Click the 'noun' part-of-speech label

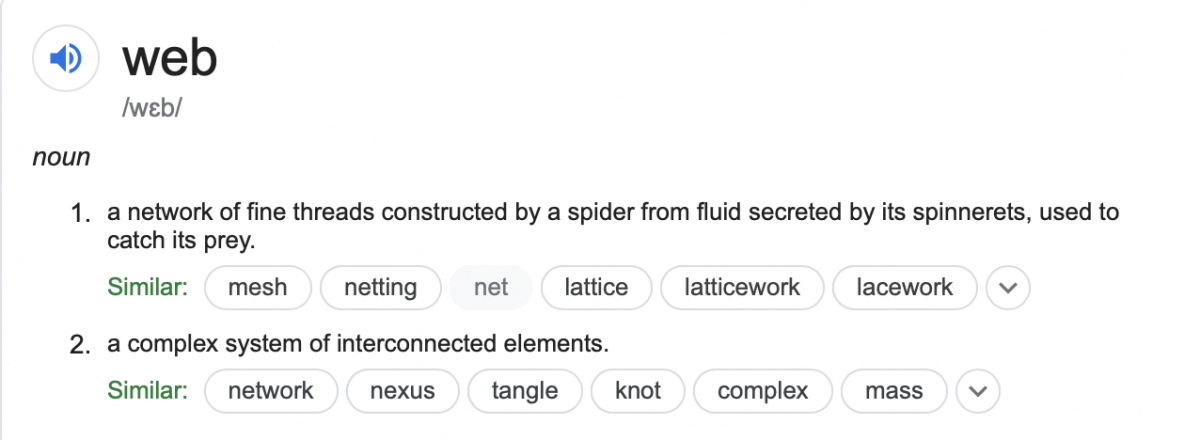(61, 157)
